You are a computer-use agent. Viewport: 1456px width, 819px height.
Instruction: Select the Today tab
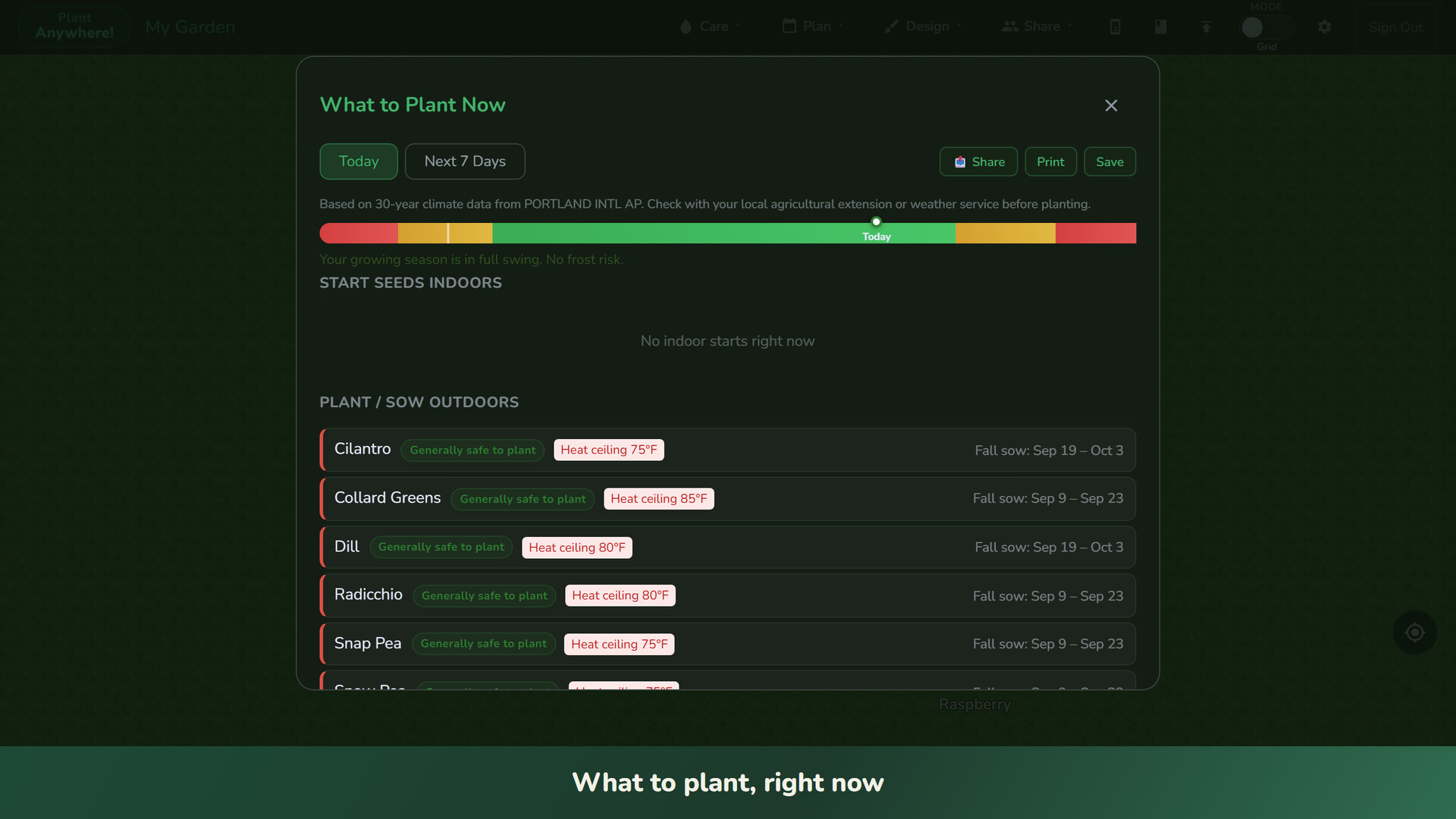click(359, 162)
